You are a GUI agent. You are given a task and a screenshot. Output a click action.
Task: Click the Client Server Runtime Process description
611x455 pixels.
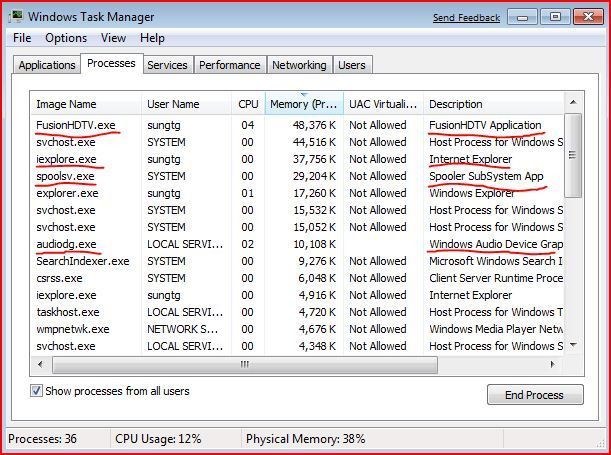click(x=496, y=278)
